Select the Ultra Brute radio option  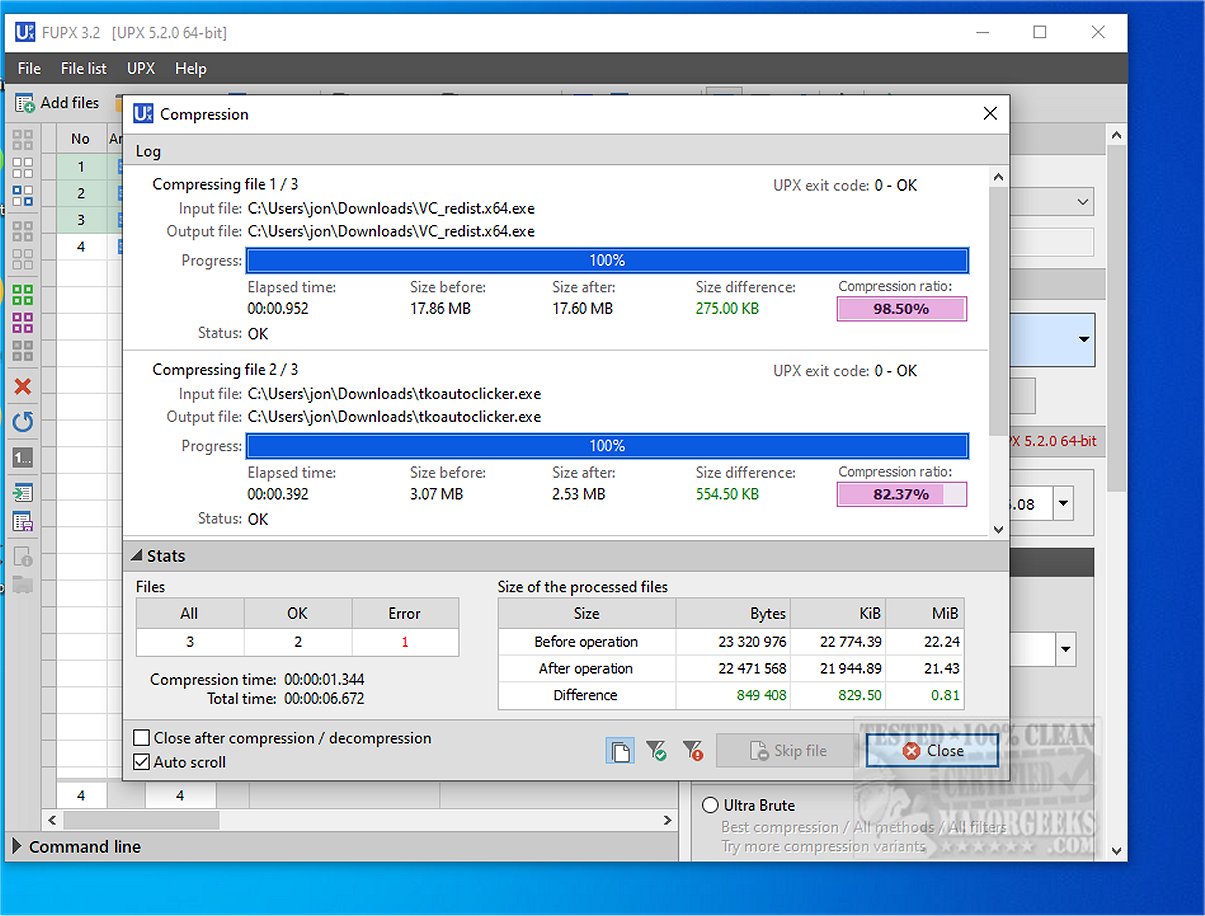[x=710, y=805]
